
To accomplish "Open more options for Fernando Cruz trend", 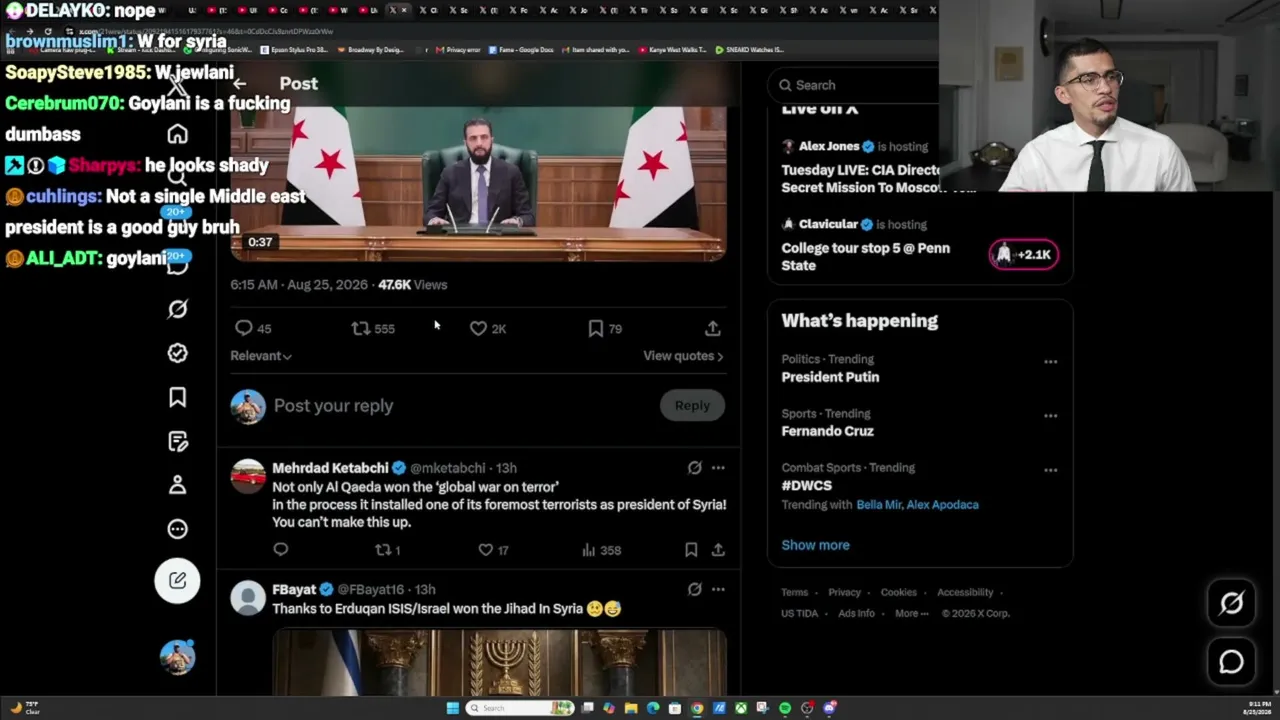I will pos(1050,416).
